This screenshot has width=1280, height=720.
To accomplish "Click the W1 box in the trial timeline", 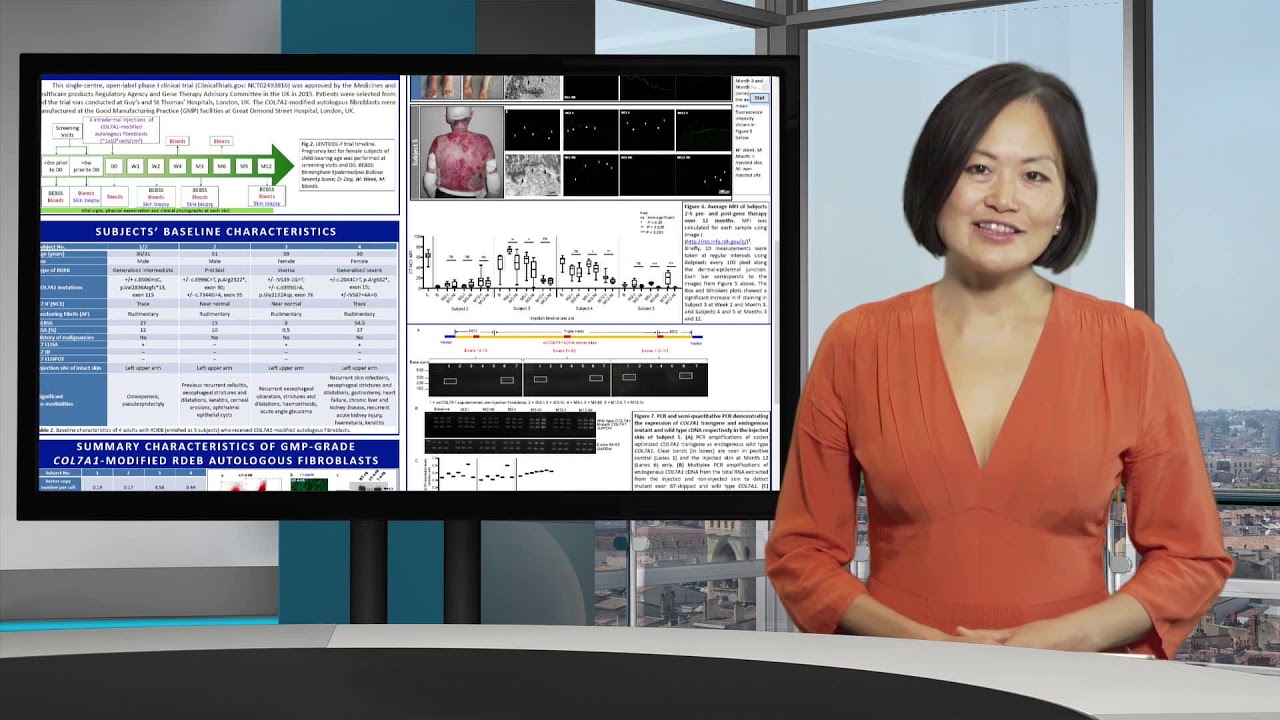I will 135,166.
